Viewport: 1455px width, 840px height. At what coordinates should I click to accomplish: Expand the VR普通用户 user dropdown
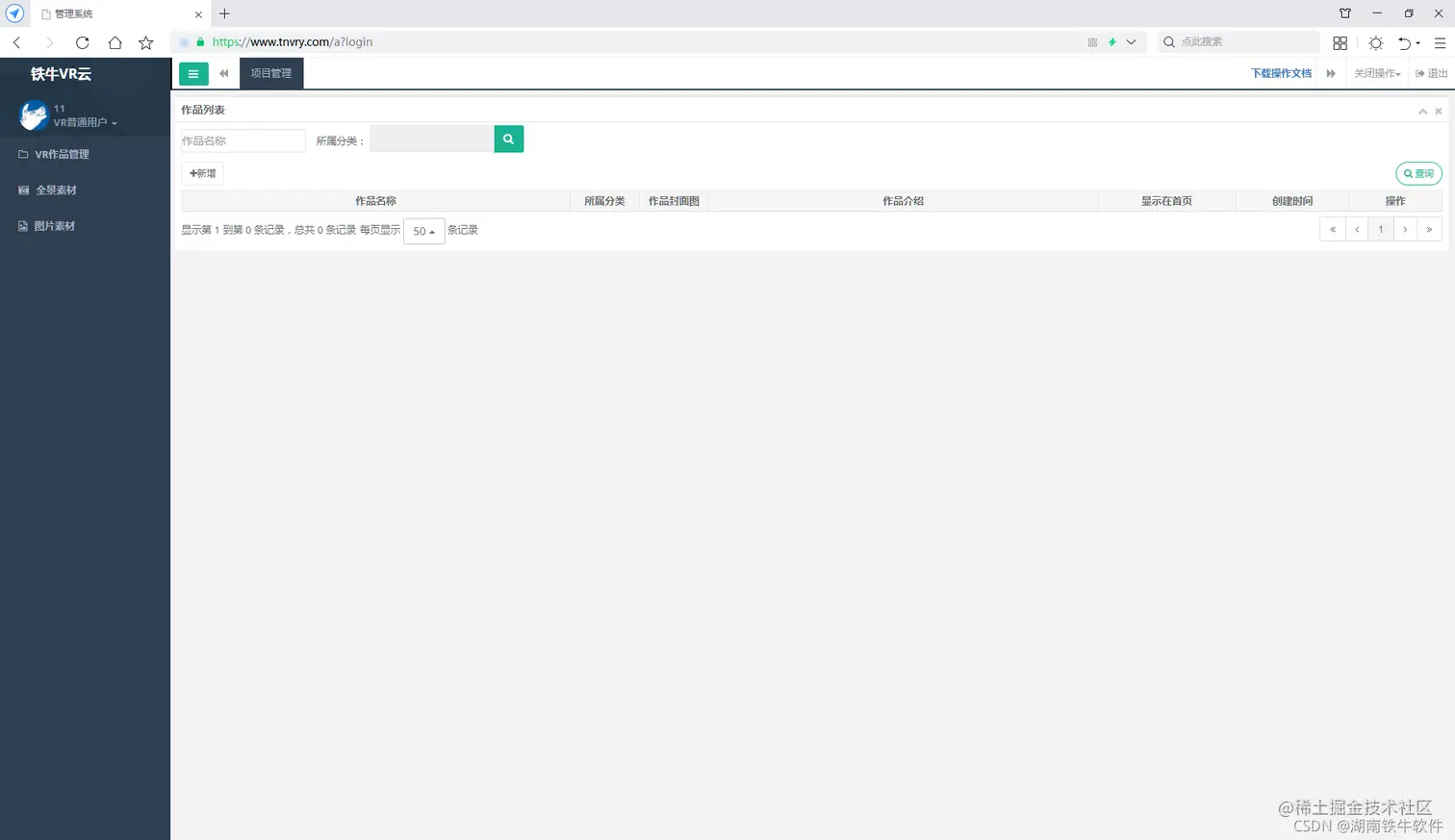86,122
